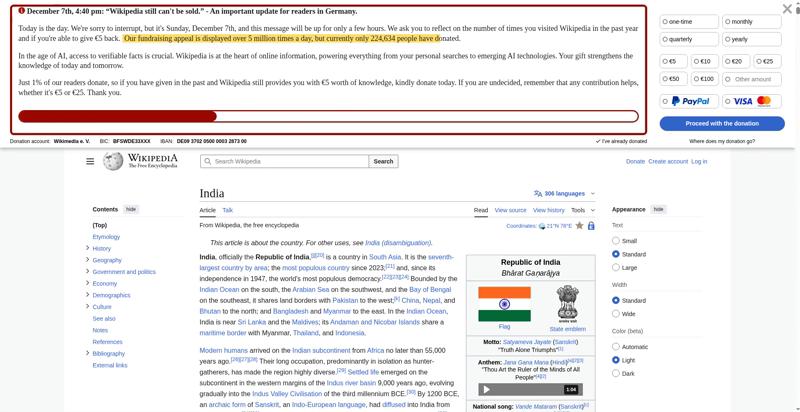Click the Create account link

coord(668,161)
